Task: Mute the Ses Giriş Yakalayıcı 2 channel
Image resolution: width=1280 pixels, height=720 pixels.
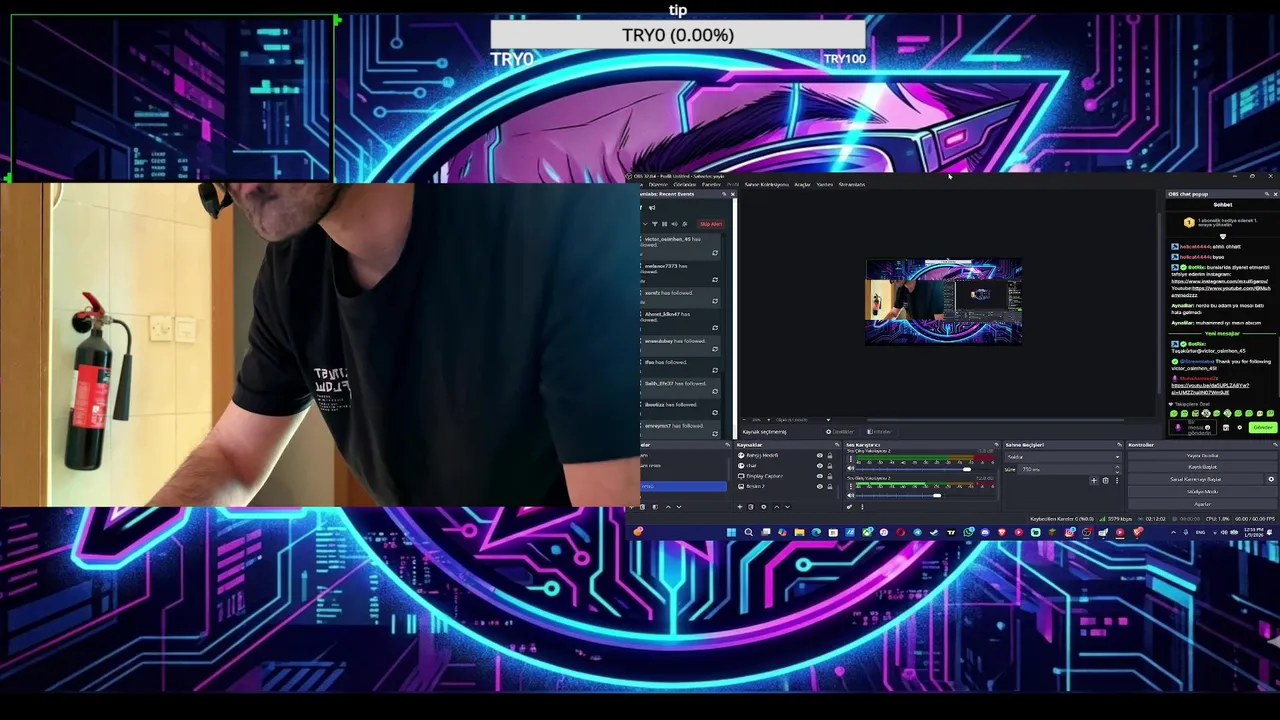Action: tap(851, 495)
